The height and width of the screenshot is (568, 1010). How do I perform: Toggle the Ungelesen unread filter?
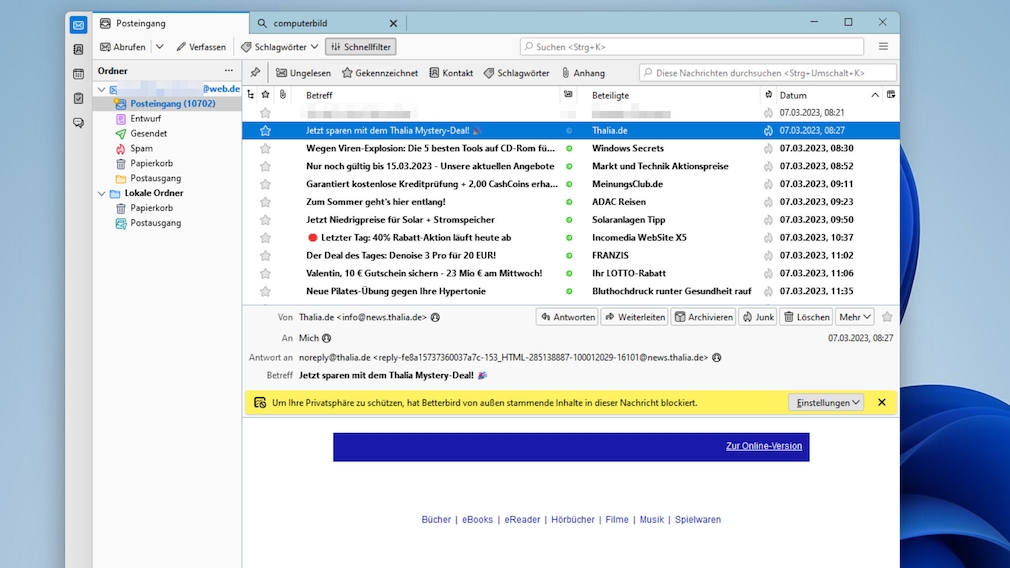coord(303,73)
